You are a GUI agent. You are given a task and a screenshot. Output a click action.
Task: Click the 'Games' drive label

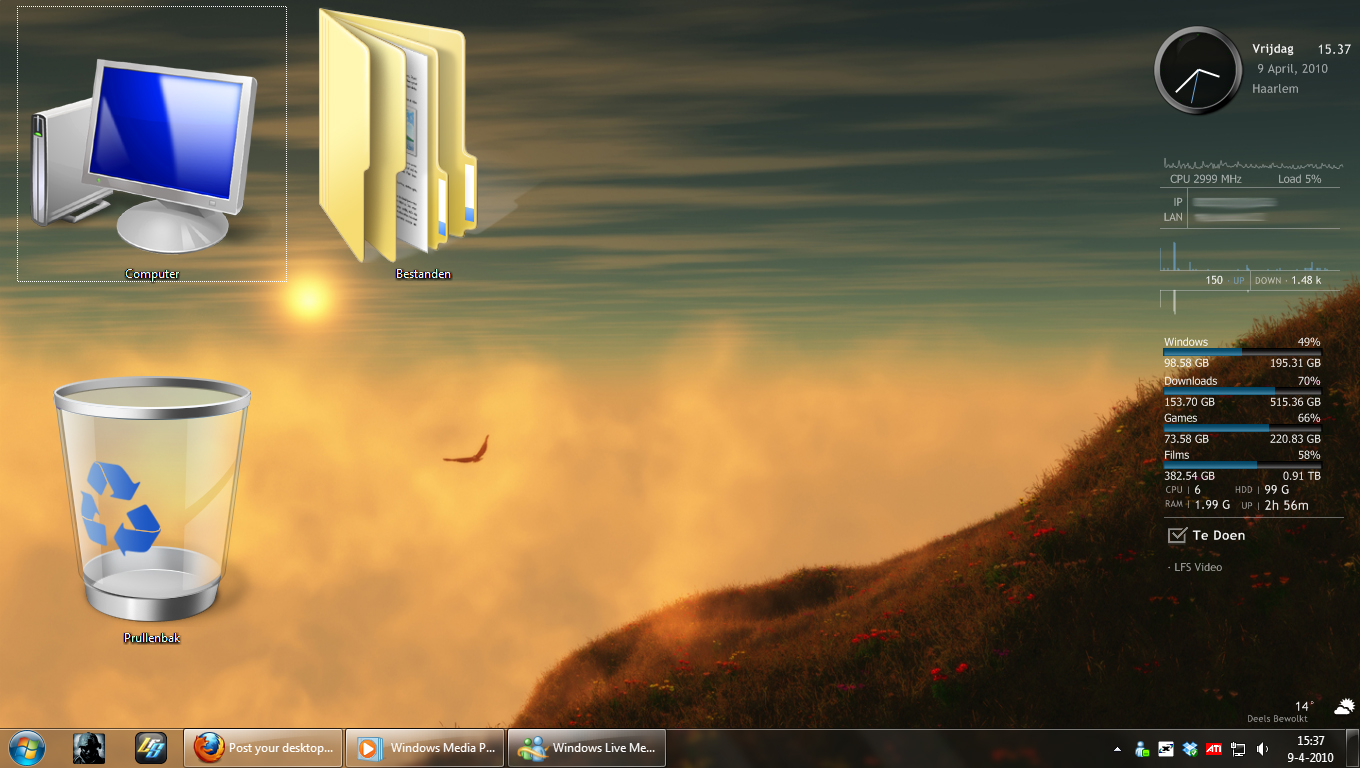[1180, 418]
